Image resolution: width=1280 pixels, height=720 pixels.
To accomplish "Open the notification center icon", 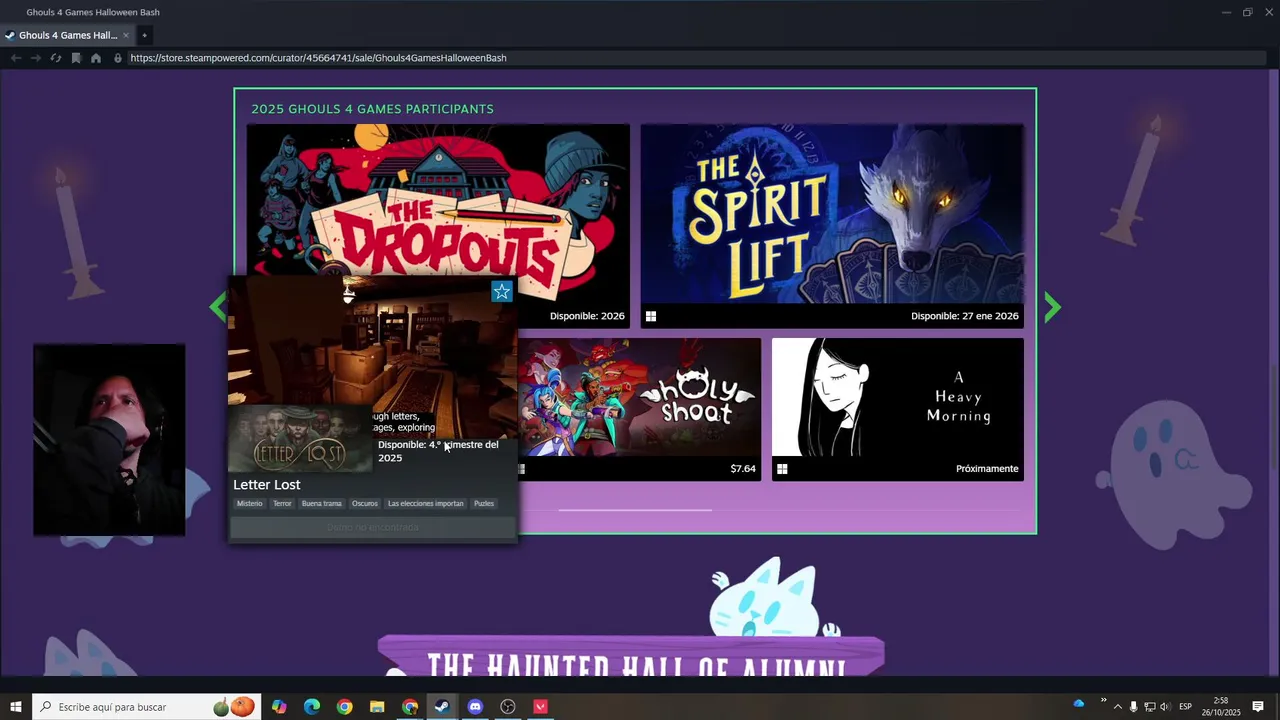I will click(1258, 707).
